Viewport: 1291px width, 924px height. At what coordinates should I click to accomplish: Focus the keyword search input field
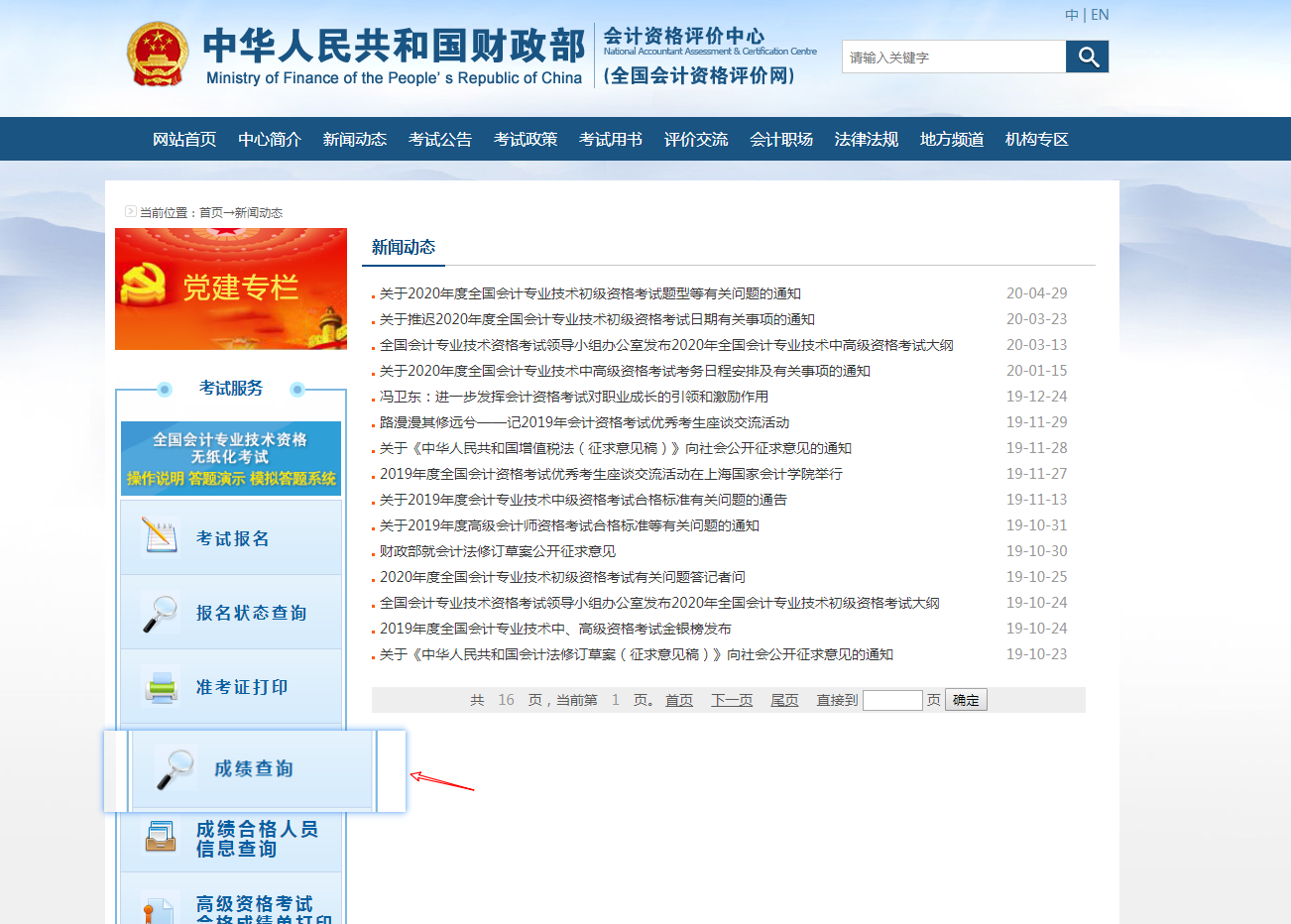(954, 57)
